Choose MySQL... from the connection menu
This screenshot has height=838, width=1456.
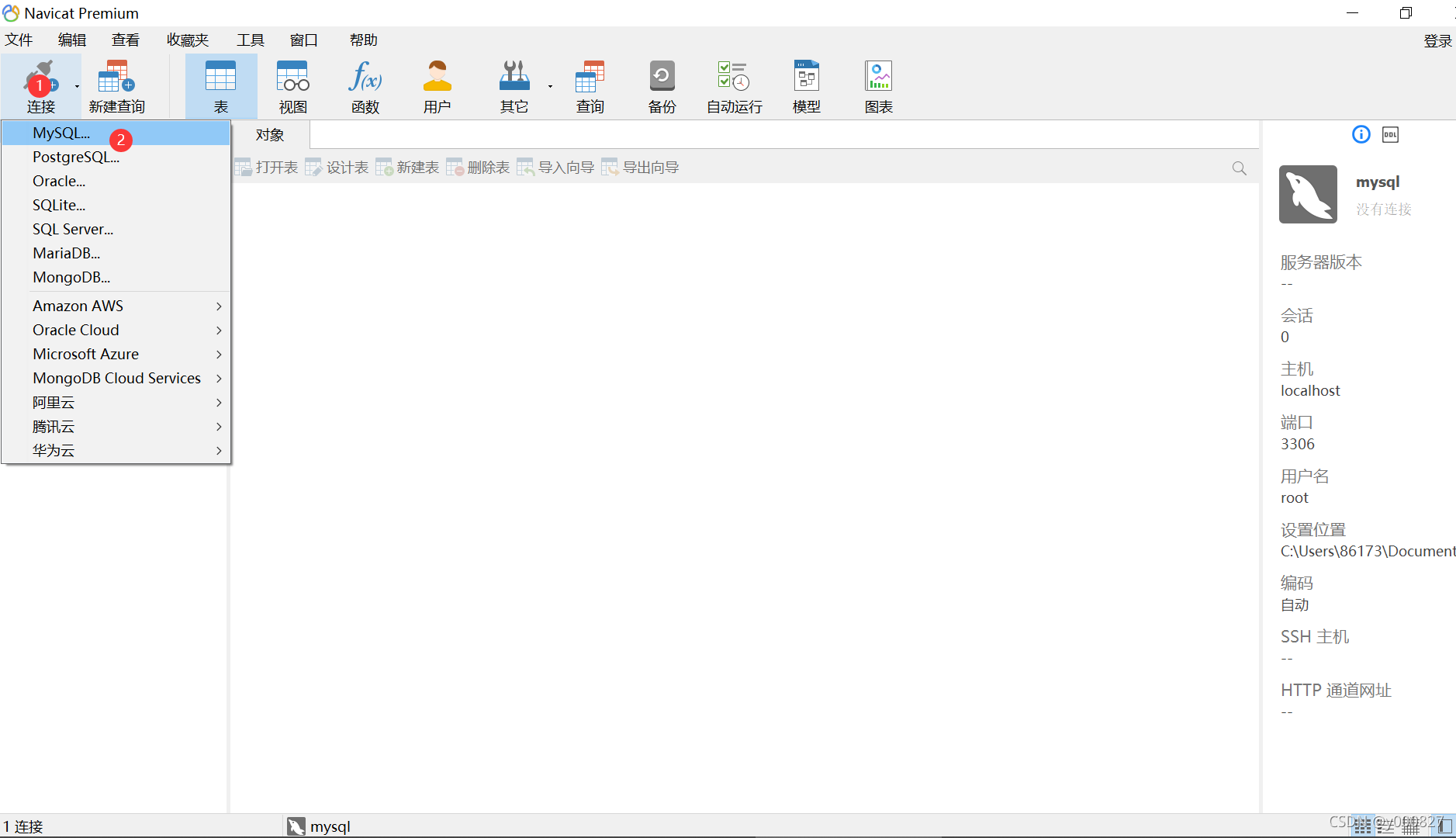pos(116,133)
